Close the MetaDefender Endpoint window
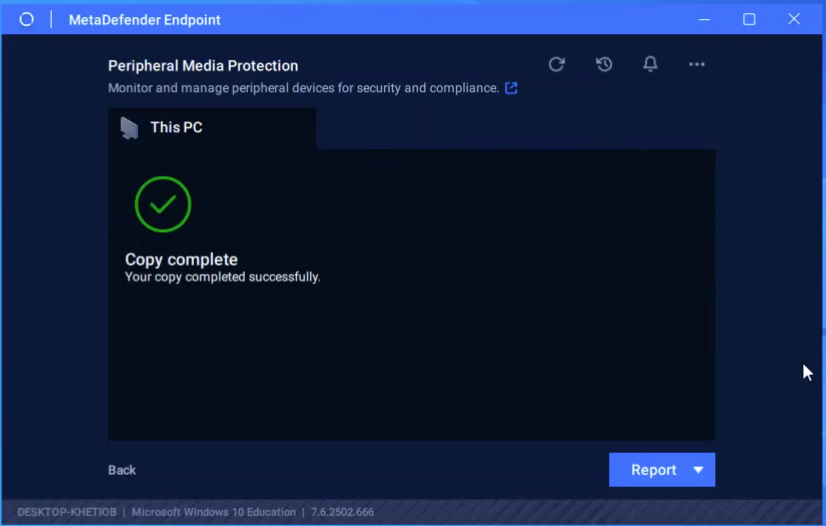 click(x=794, y=19)
